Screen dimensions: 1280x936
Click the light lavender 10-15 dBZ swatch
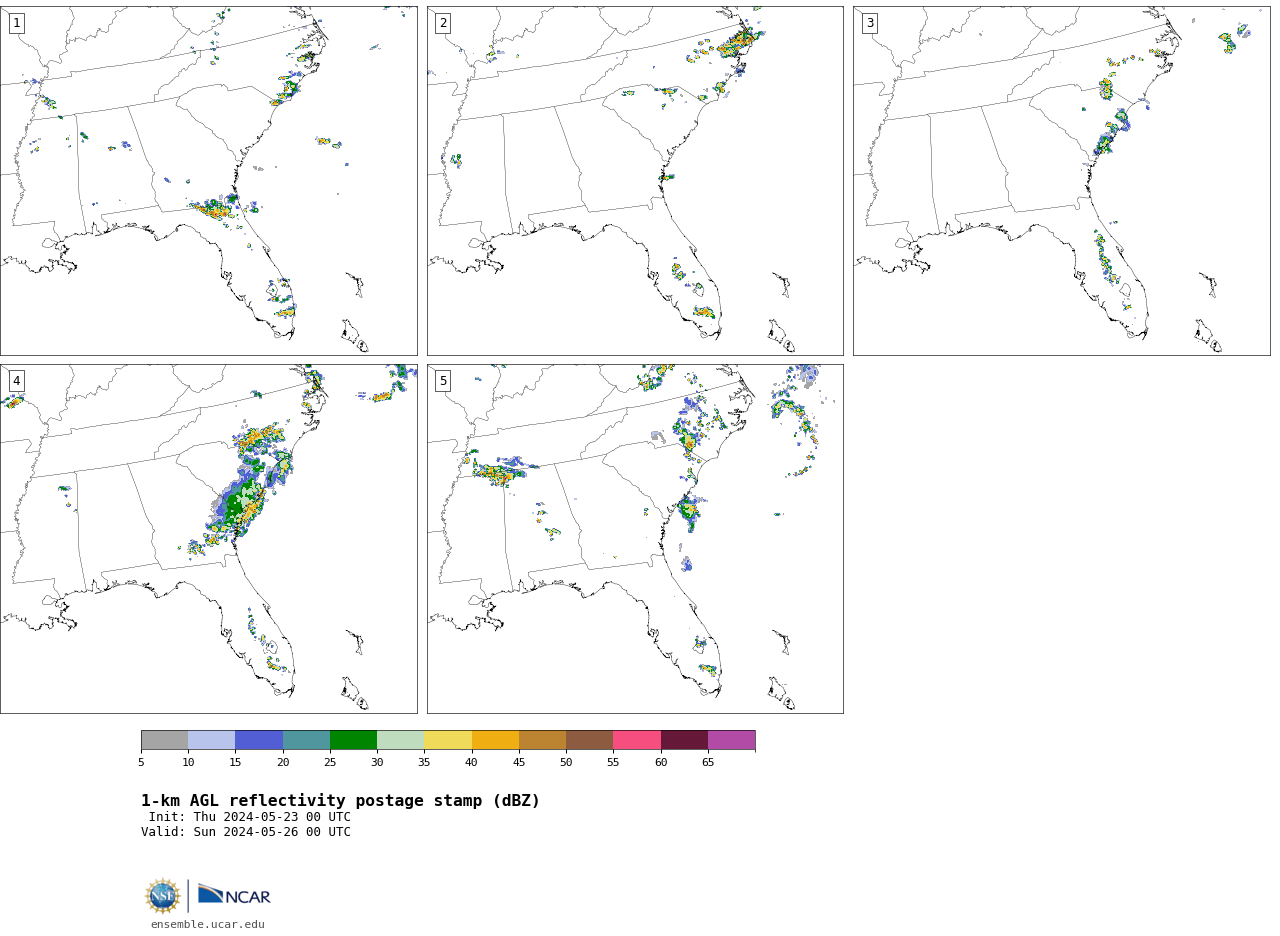pyautogui.click(x=212, y=740)
